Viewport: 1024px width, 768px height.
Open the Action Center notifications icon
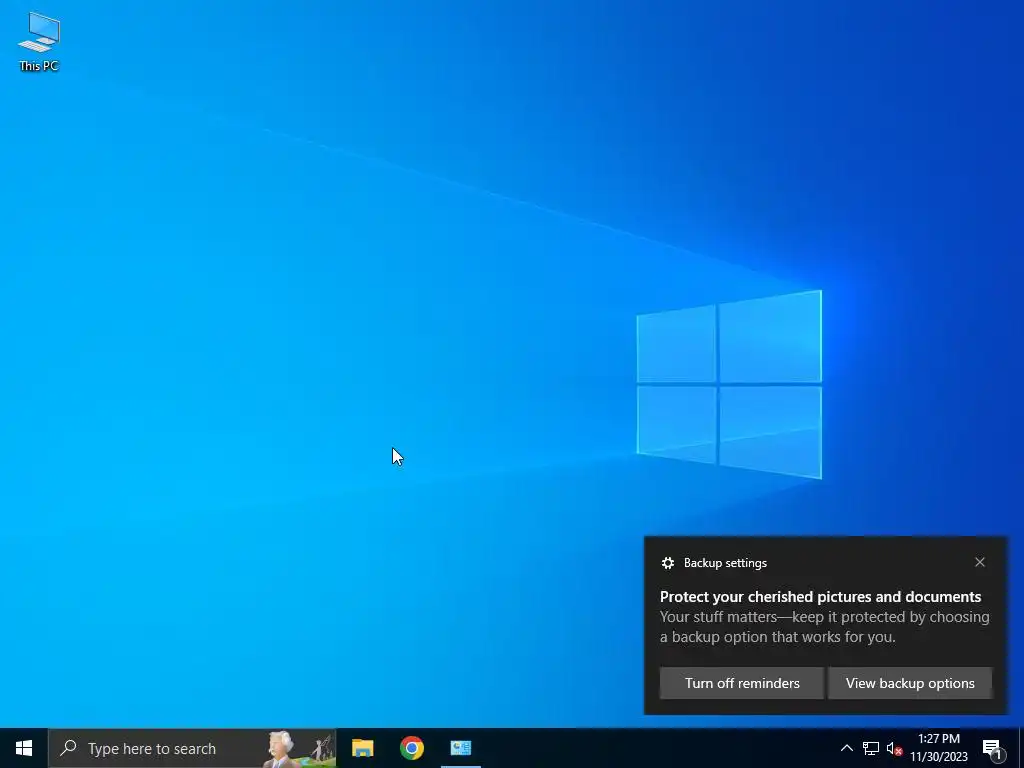pos(992,748)
